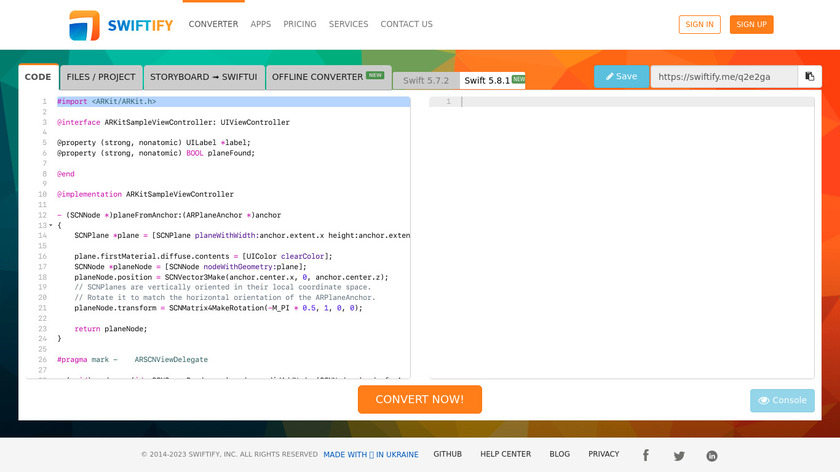Select Swift 5.8.1 output version
The width and height of the screenshot is (840, 472).
click(x=489, y=80)
